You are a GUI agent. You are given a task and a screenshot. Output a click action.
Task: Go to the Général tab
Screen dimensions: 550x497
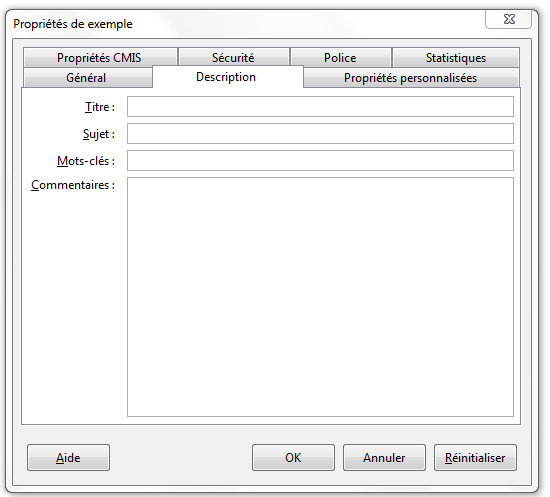(87, 78)
